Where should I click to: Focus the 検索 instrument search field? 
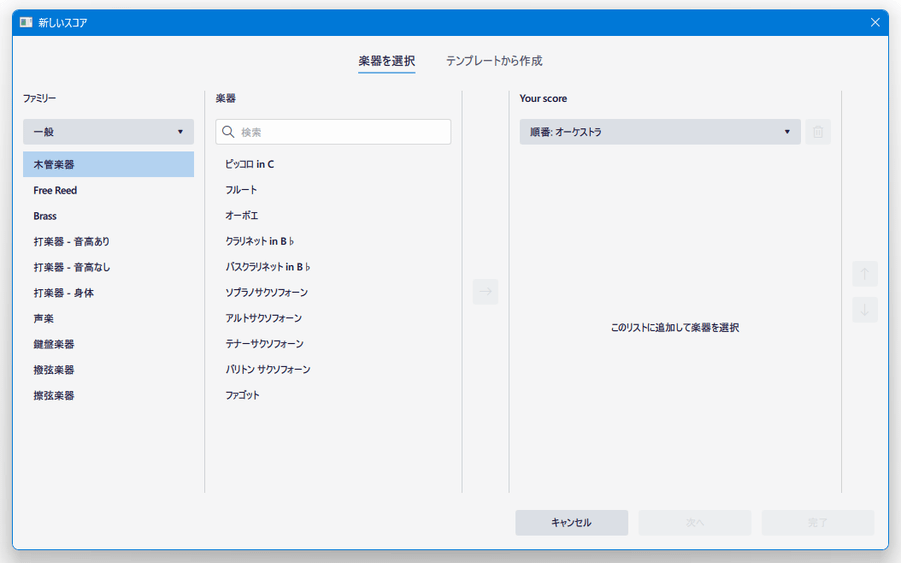(333, 132)
